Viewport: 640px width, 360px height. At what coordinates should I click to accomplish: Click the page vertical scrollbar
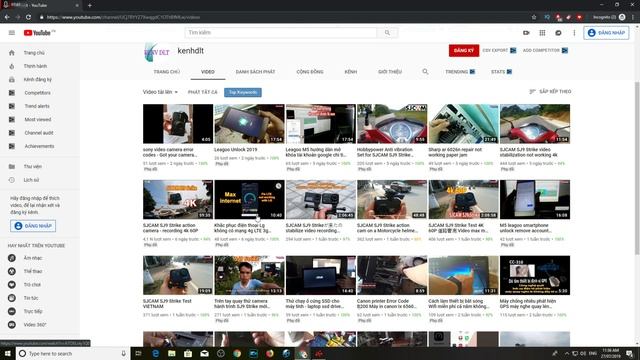[637, 167]
